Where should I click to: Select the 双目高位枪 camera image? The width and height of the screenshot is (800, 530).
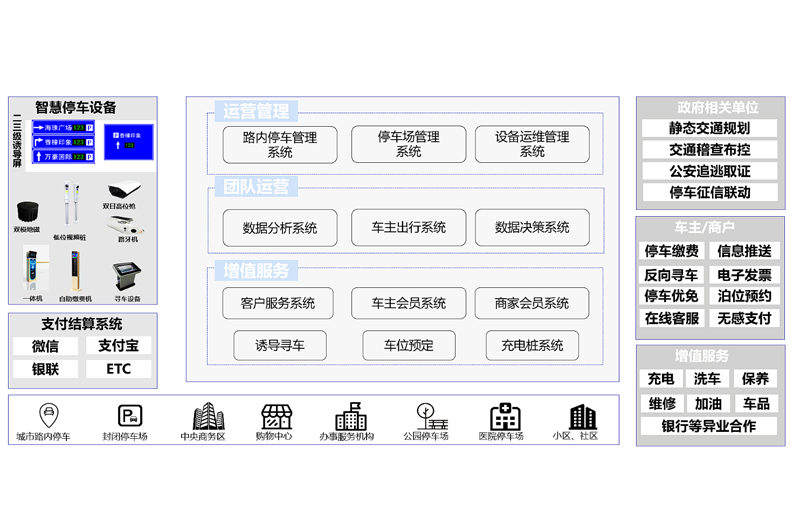point(123,188)
